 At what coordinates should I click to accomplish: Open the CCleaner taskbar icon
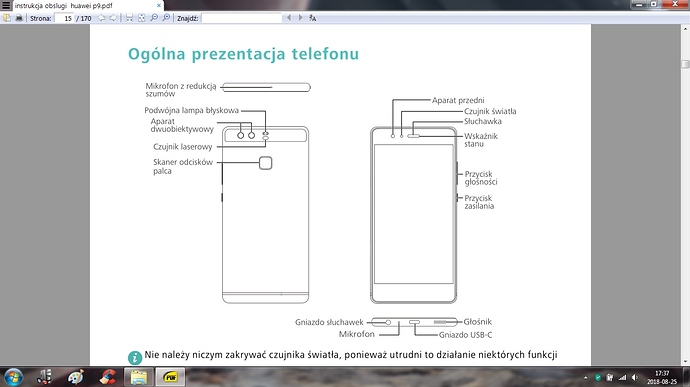pyautogui.click(x=107, y=377)
